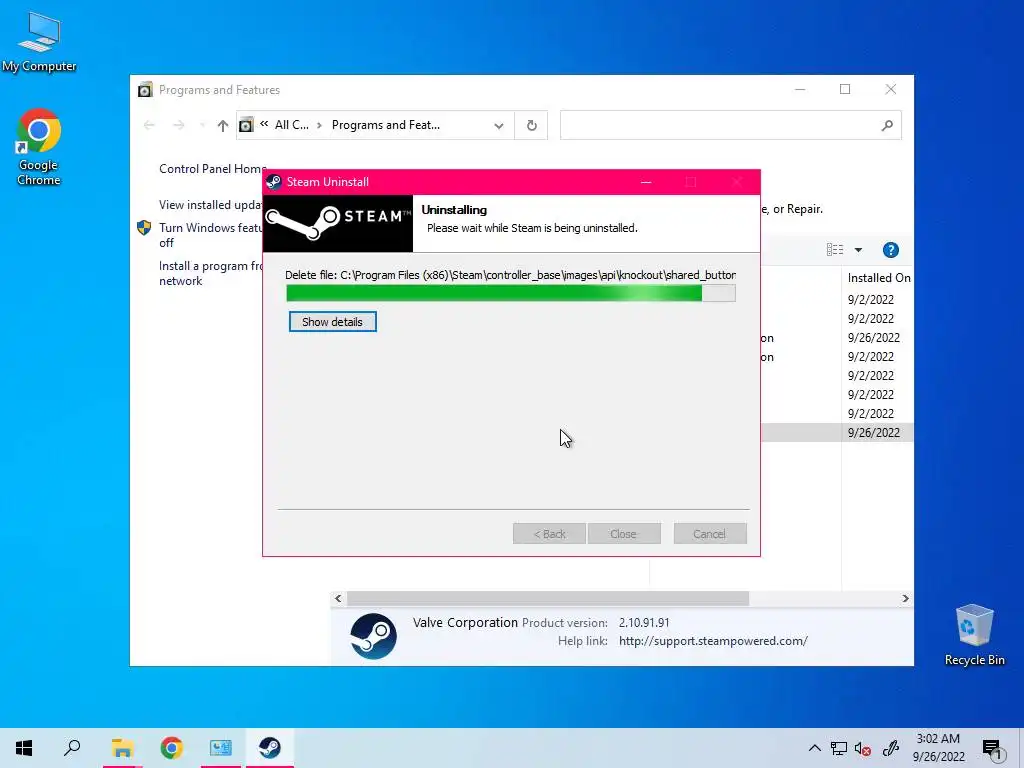Click Cancel in Steam Uninstall dialog

coord(710,534)
